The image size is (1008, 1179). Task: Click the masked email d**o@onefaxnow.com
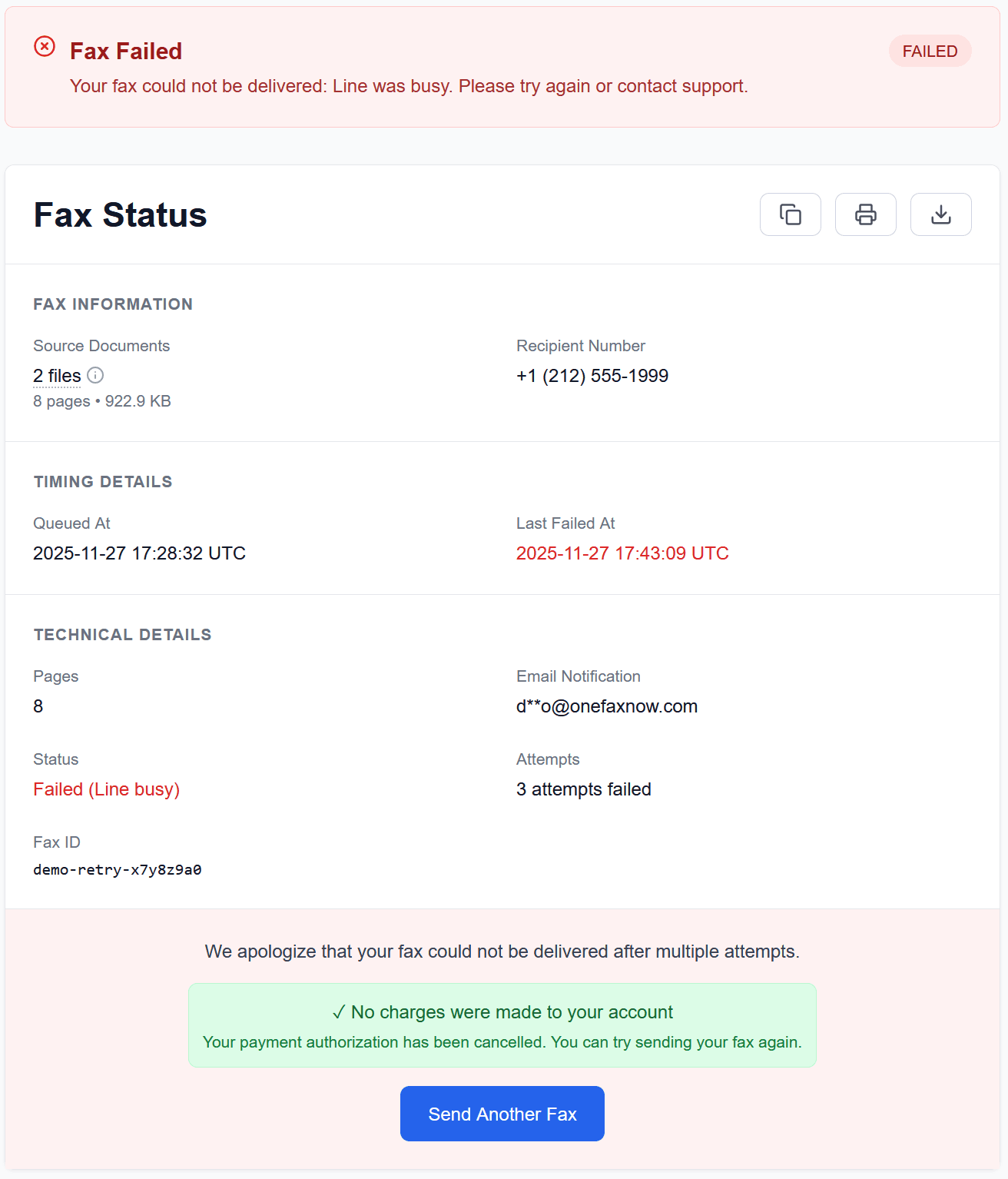[607, 706]
